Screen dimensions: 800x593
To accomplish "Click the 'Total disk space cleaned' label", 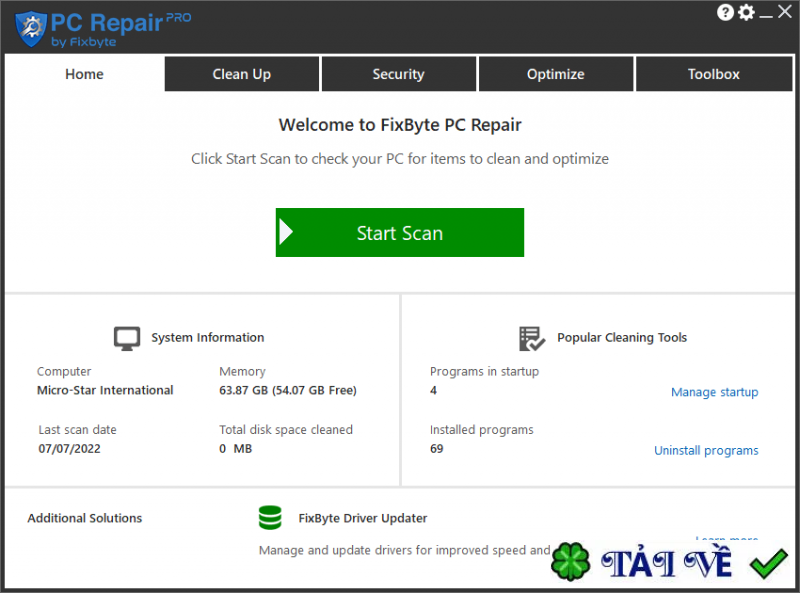I will coord(286,430).
